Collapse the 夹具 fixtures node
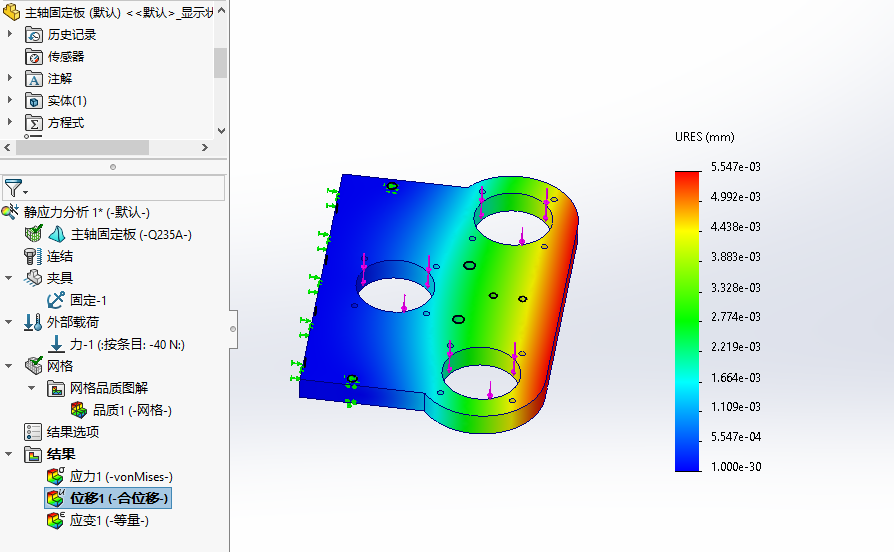Screen dimensions: 894x552 click(x=9, y=278)
